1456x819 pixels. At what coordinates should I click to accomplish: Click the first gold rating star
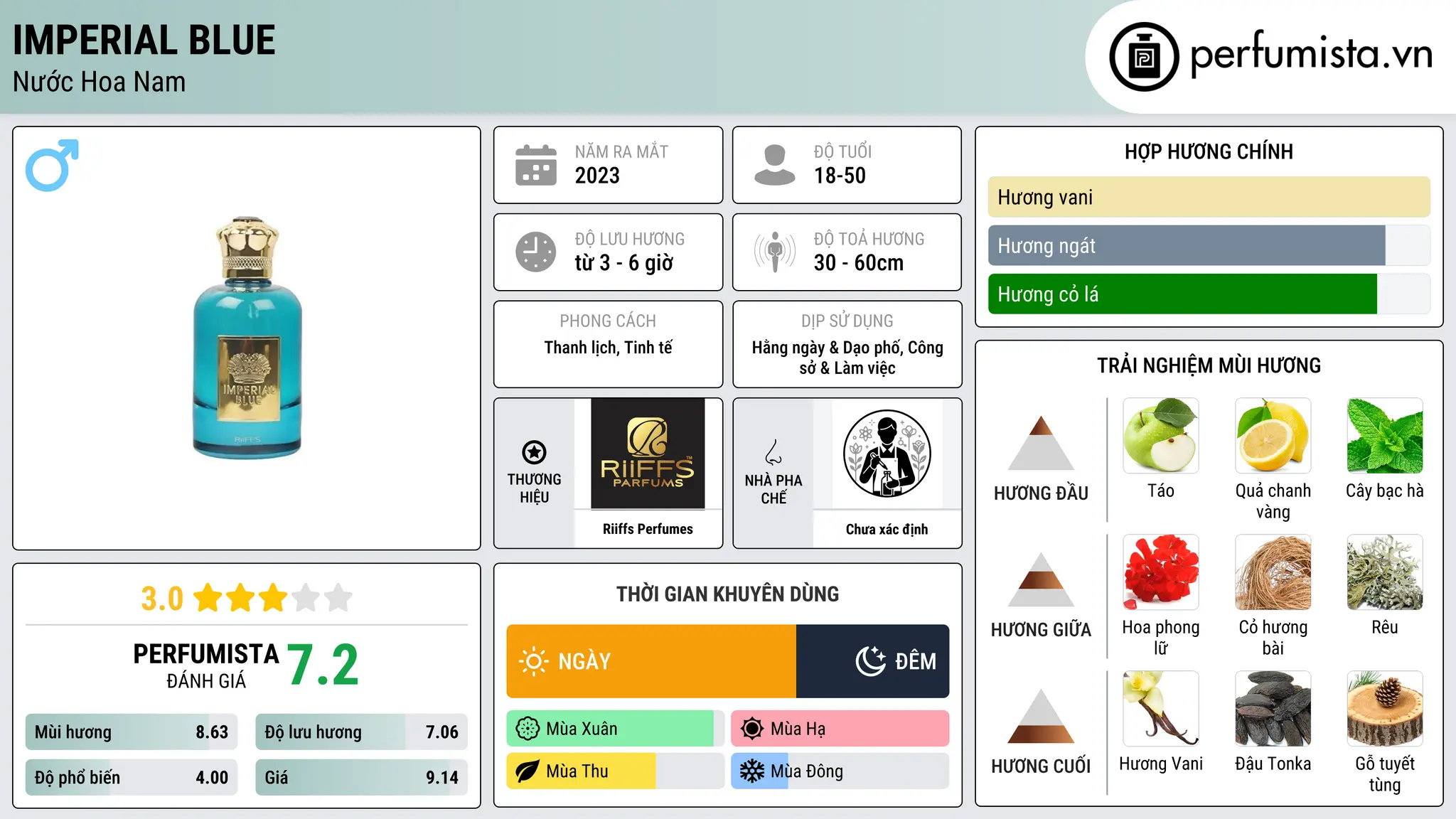tap(208, 598)
